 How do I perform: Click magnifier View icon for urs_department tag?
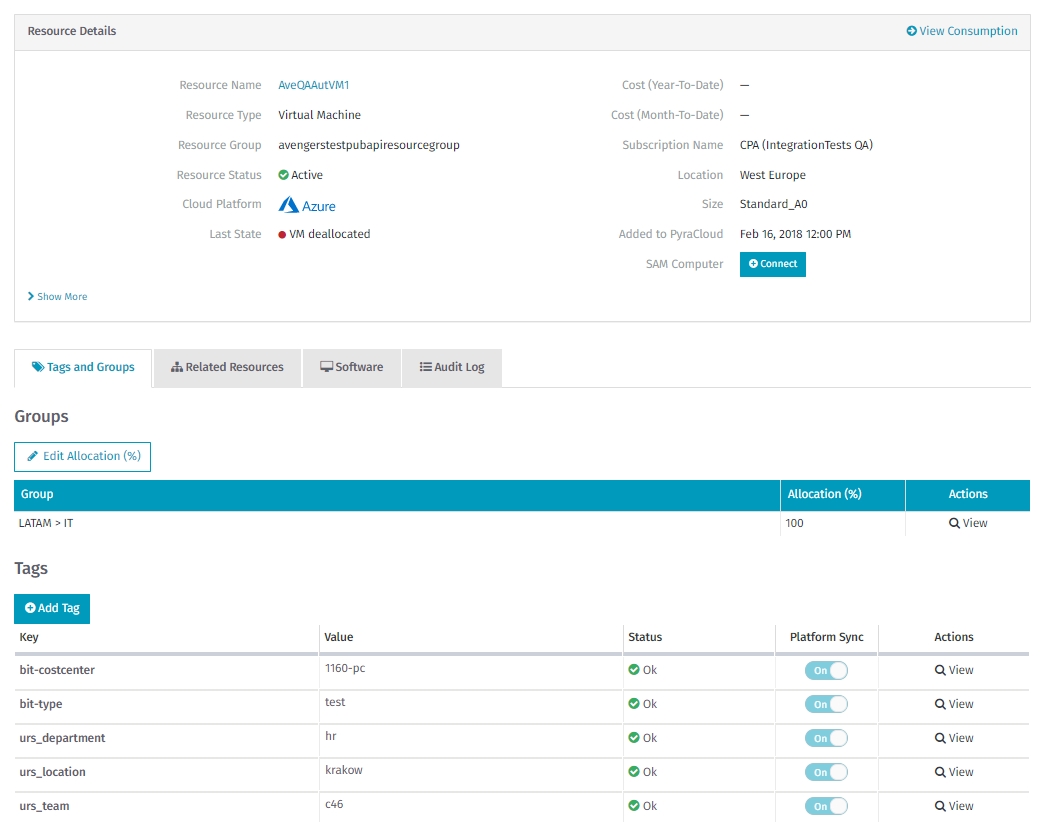point(940,738)
